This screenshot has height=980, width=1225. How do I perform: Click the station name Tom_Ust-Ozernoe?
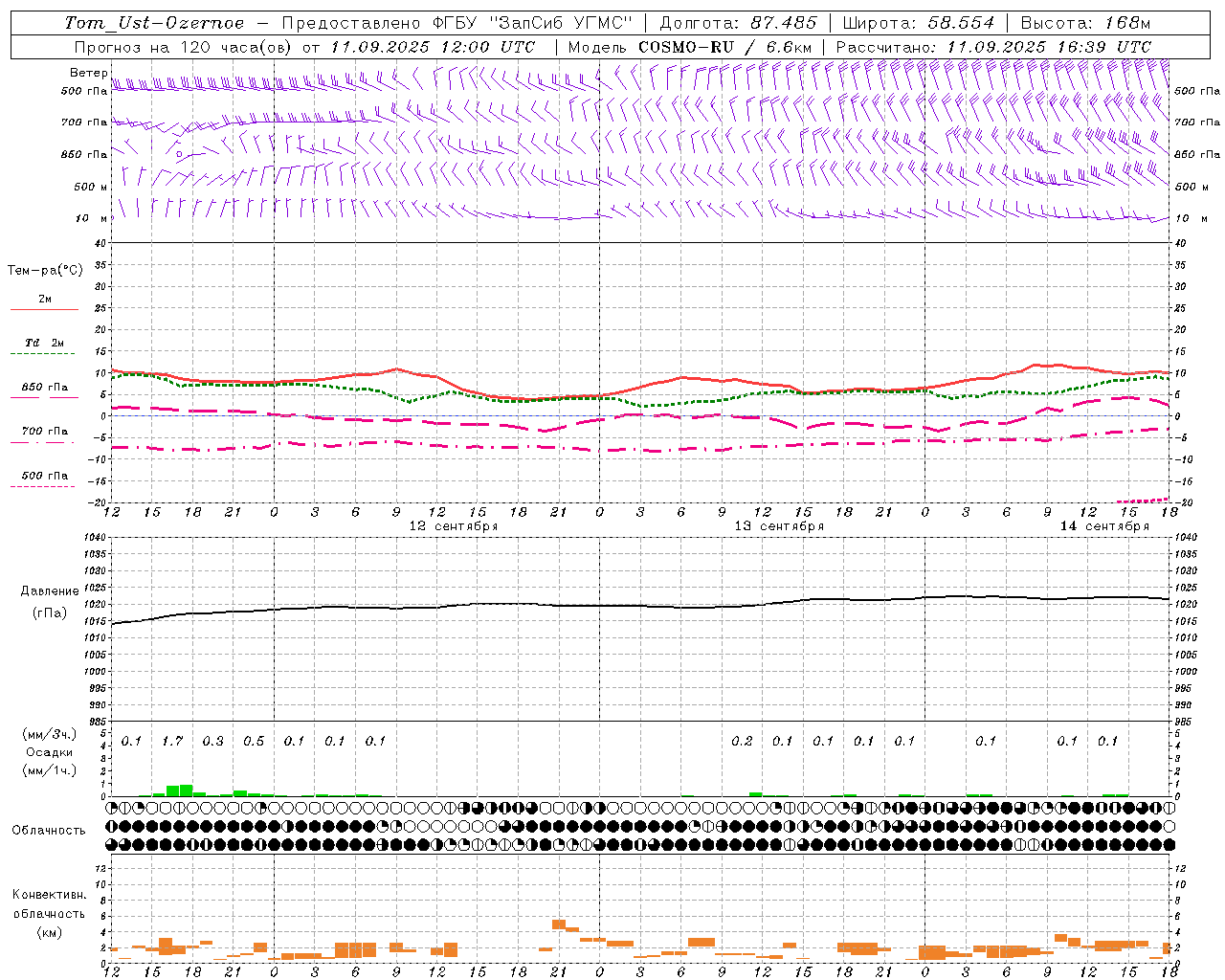tap(154, 23)
